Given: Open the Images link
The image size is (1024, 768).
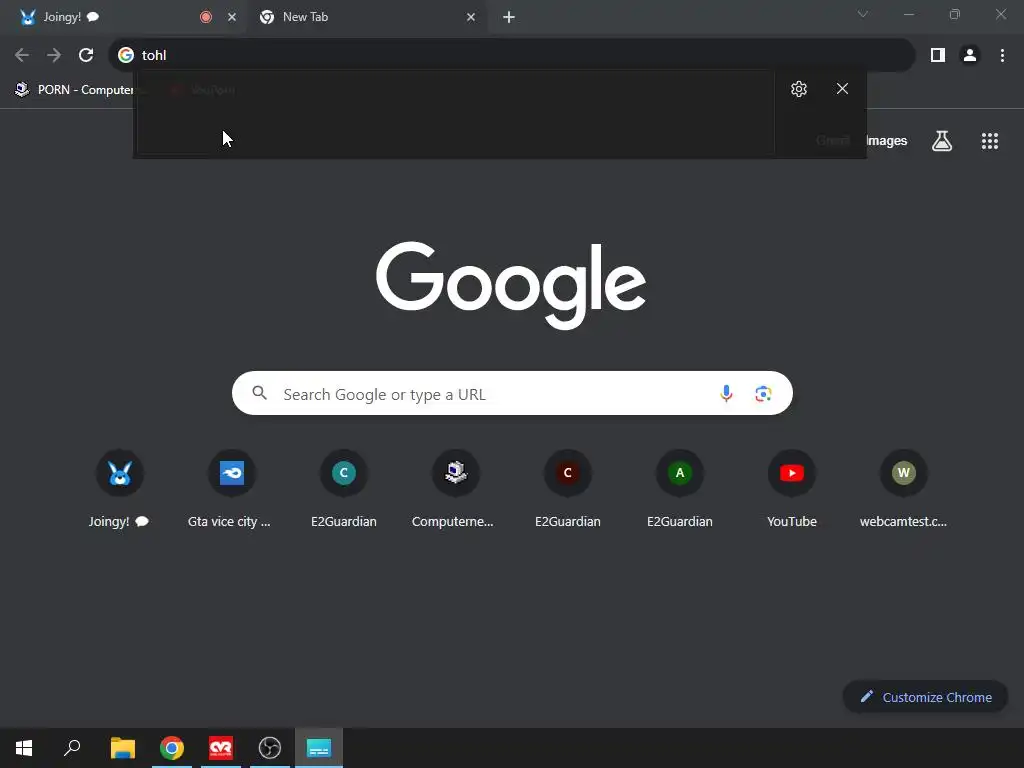Looking at the screenshot, I should (x=886, y=140).
